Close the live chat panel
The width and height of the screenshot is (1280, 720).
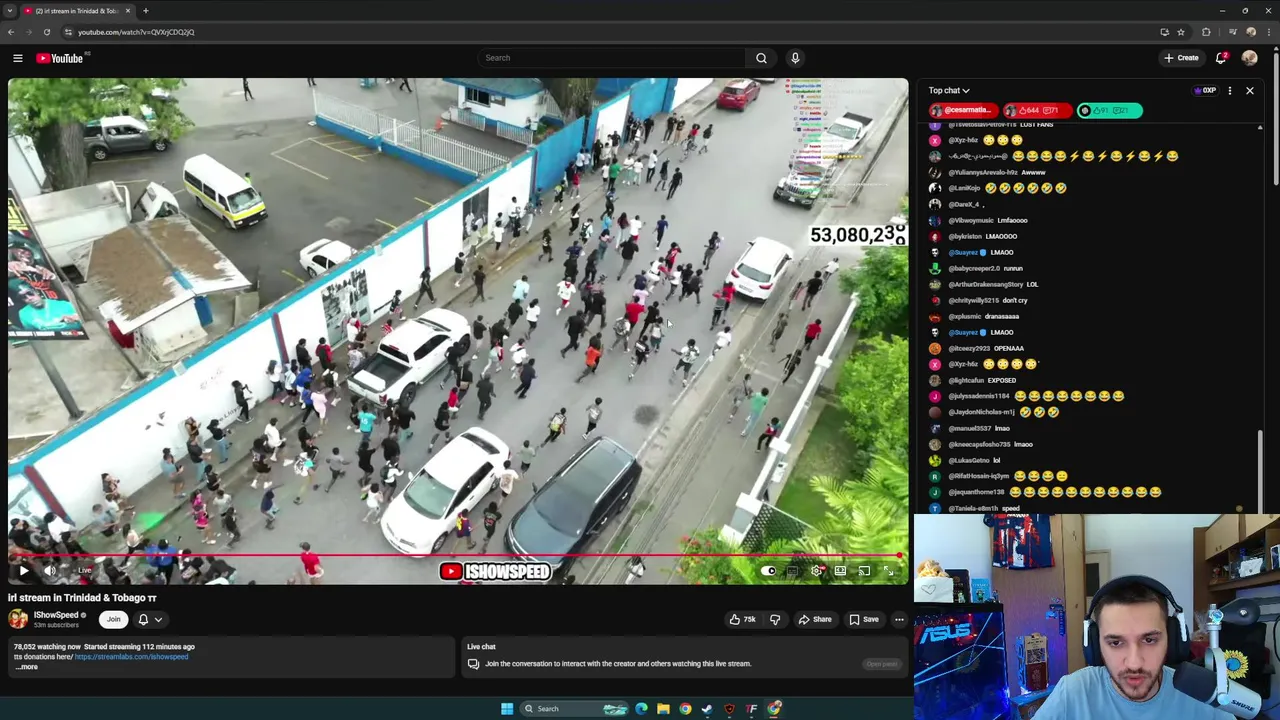[x=1249, y=91]
